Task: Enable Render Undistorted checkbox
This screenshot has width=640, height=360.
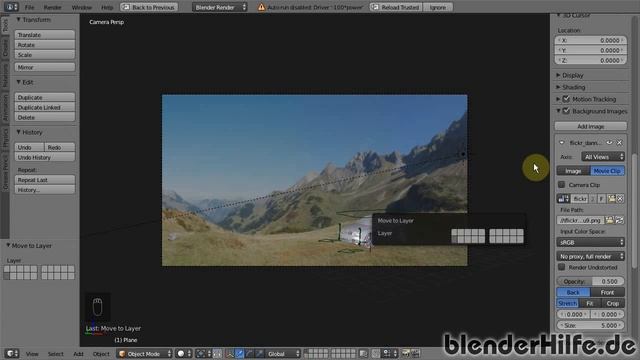Action: click(x=562, y=267)
